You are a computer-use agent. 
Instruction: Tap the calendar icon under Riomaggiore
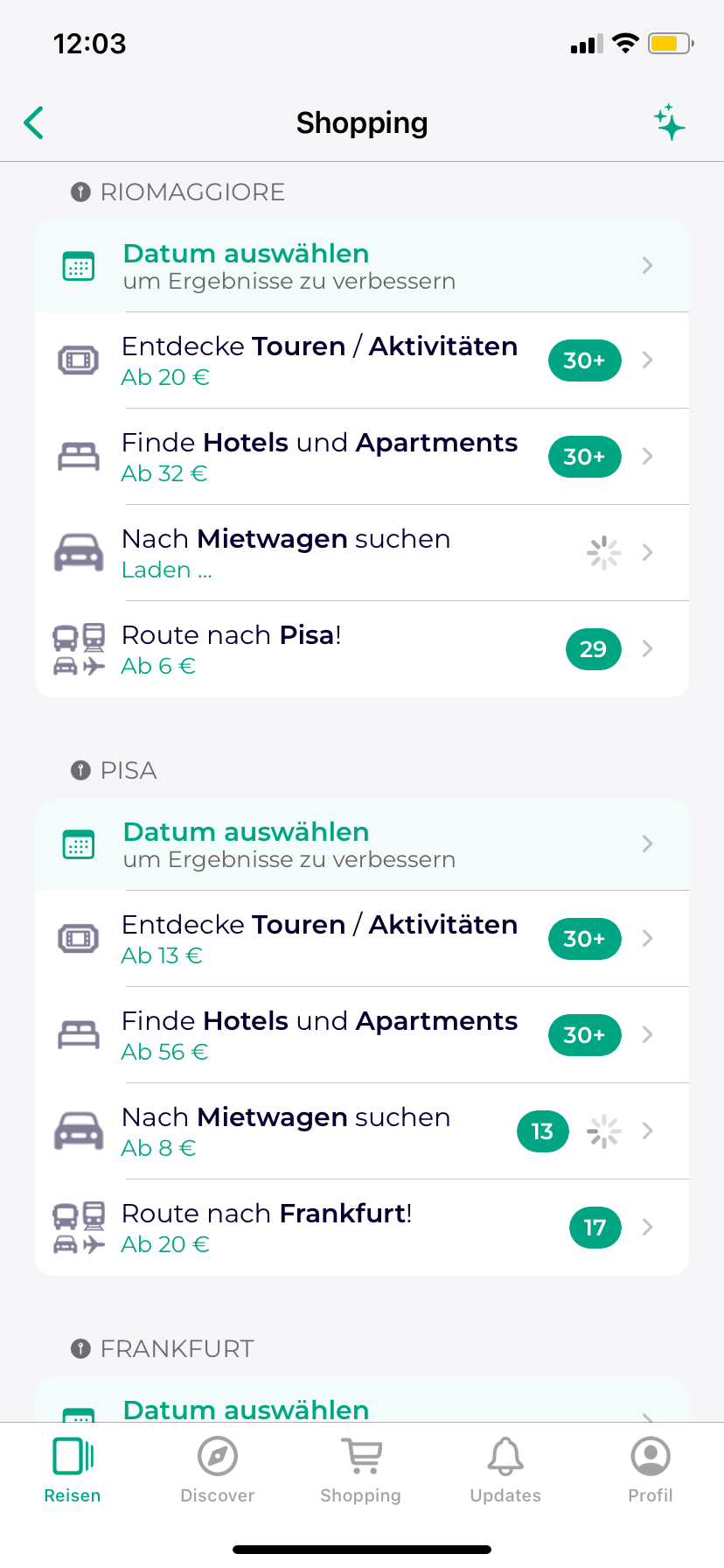tap(79, 266)
